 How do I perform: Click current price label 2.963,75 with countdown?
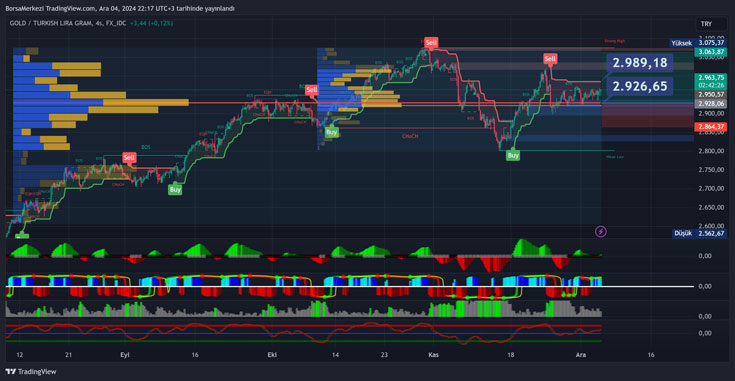click(x=711, y=82)
